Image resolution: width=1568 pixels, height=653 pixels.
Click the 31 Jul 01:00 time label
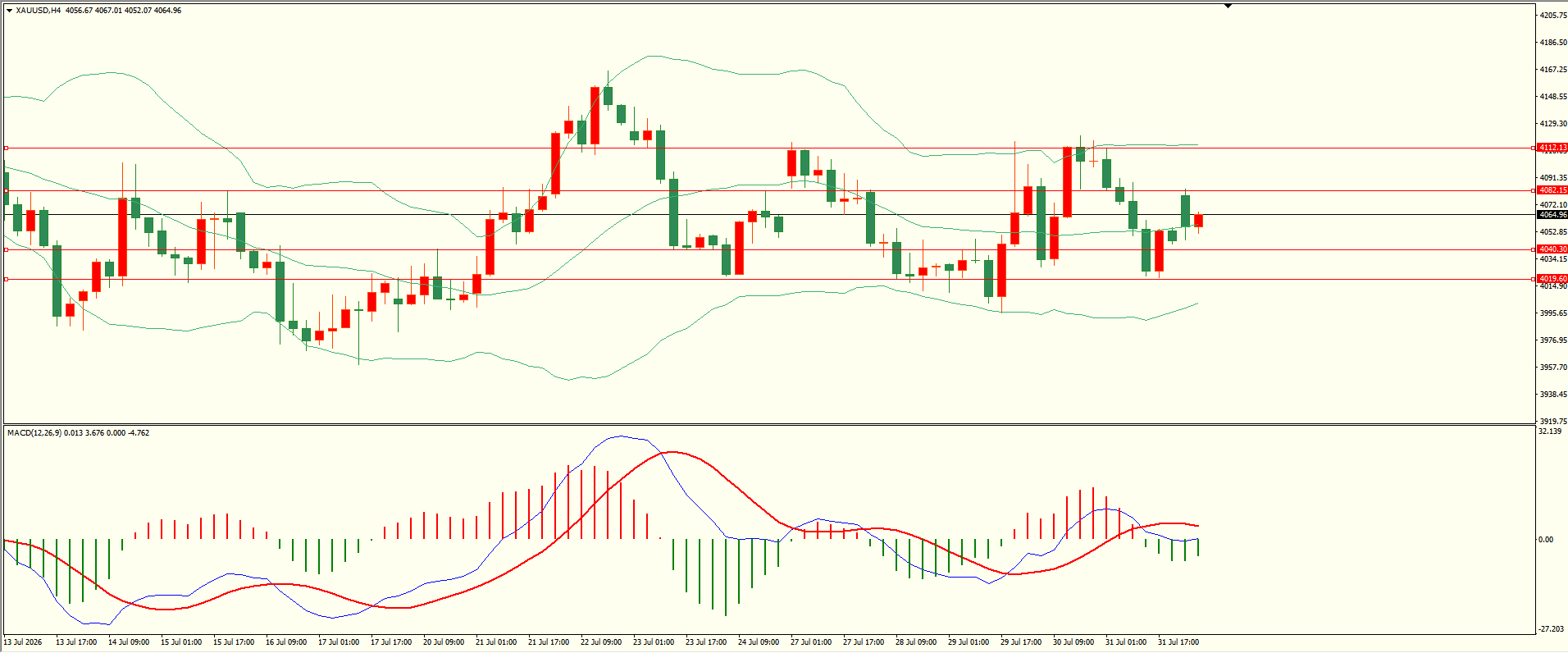[1126, 642]
